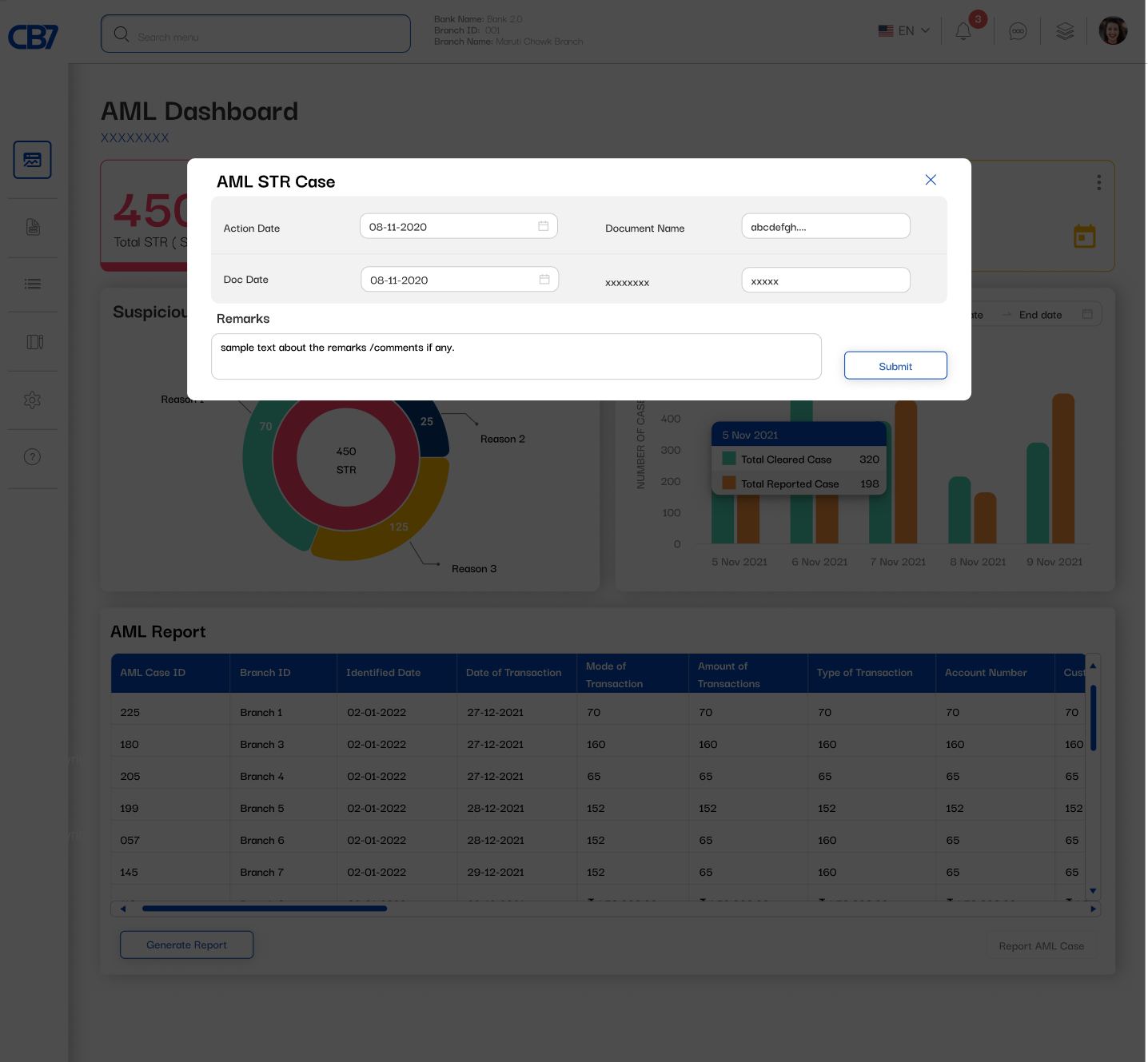Close the AML STR Case dialog

(931, 180)
